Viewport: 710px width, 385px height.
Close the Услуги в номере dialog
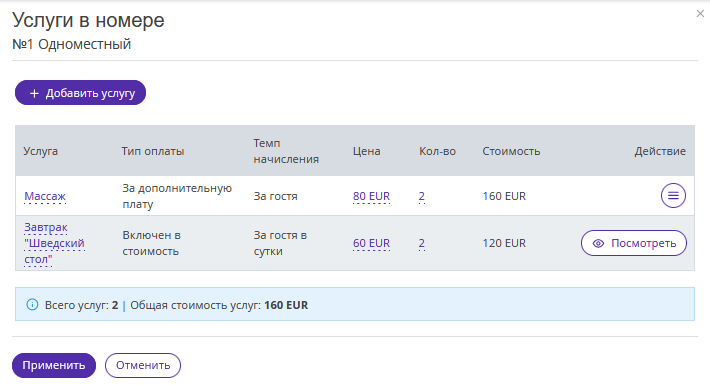(700, 14)
